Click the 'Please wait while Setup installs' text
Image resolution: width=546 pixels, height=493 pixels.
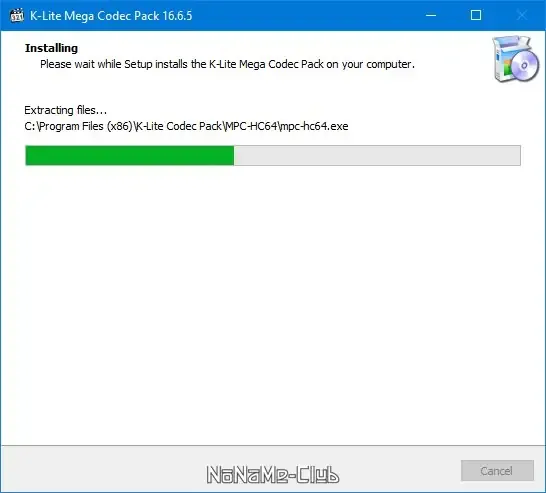tap(227, 64)
